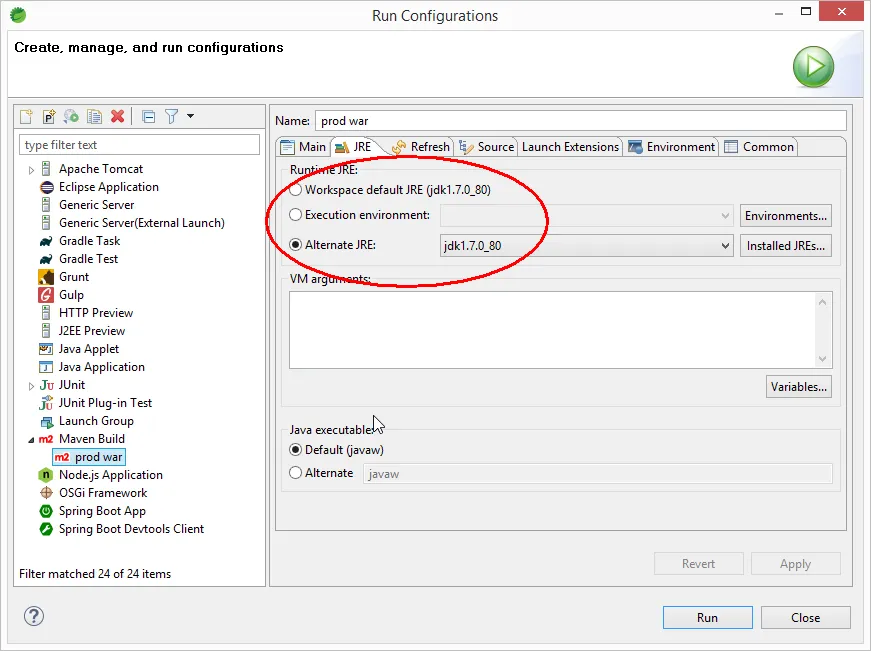This screenshot has height=651, width=871.
Task: Click the New prototype configuration icon
Action: click(x=49, y=116)
